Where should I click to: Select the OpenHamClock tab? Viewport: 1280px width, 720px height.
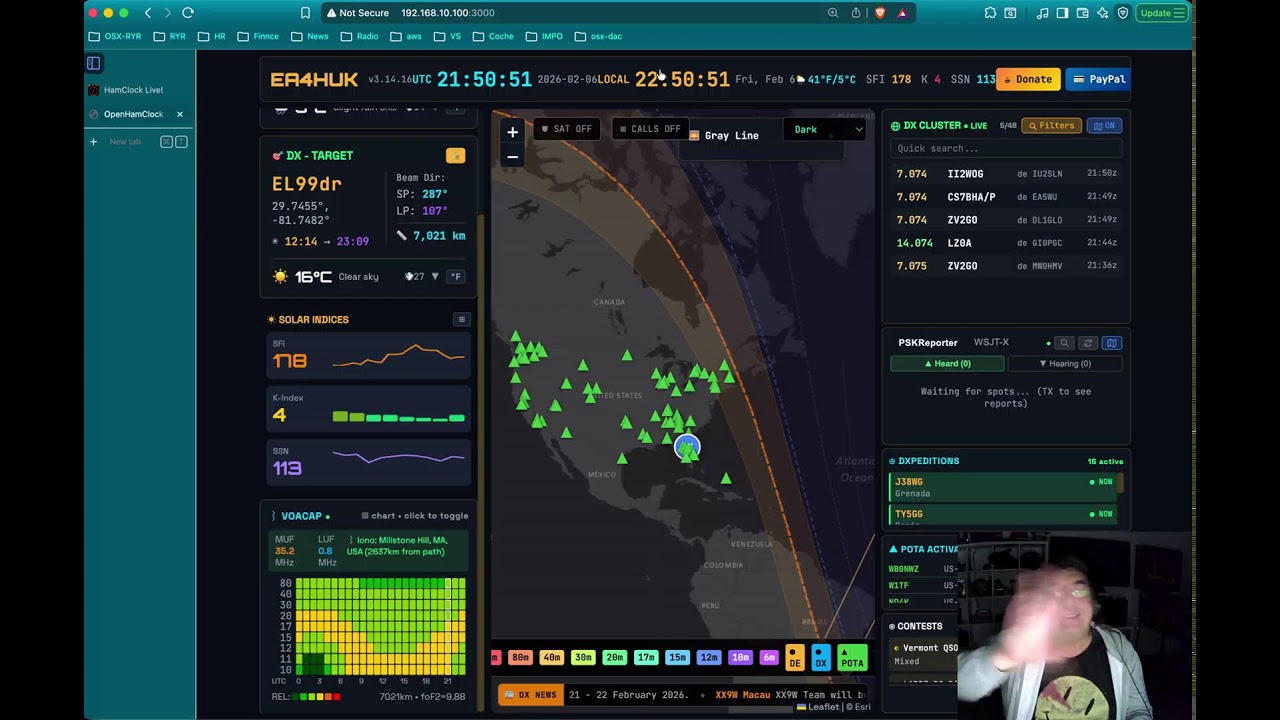pyautogui.click(x=134, y=114)
